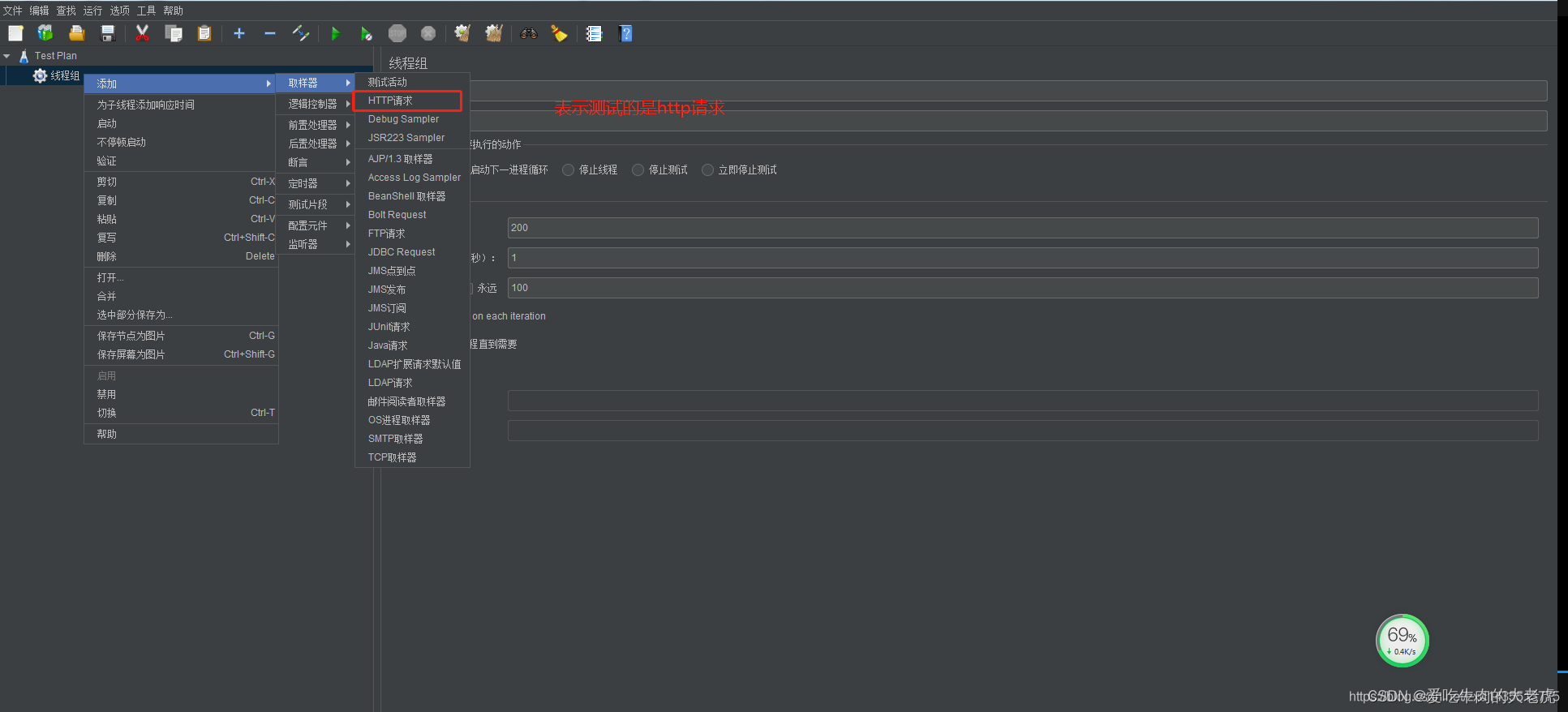Expand the 逻辑控制器 submenu
The image size is (1568, 712).
[x=316, y=104]
